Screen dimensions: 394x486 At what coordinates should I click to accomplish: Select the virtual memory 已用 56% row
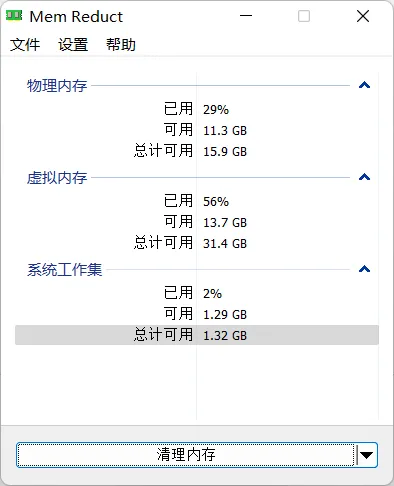click(x=197, y=201)
